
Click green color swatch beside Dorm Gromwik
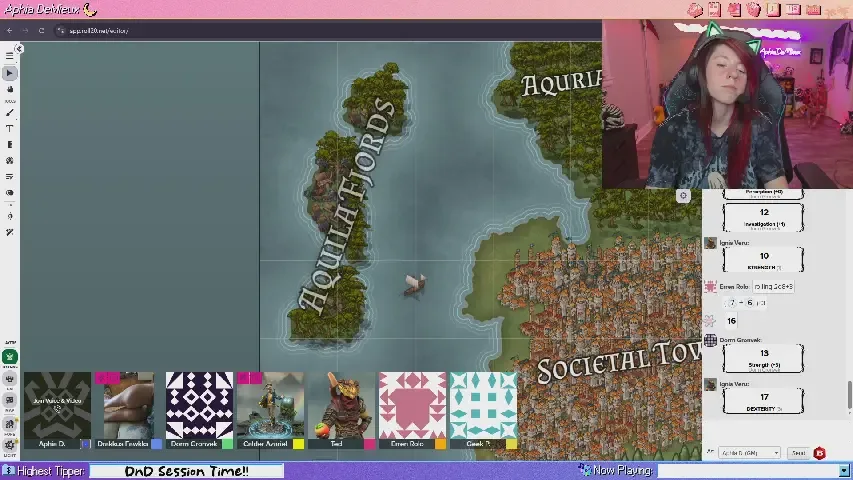[227, 444]
